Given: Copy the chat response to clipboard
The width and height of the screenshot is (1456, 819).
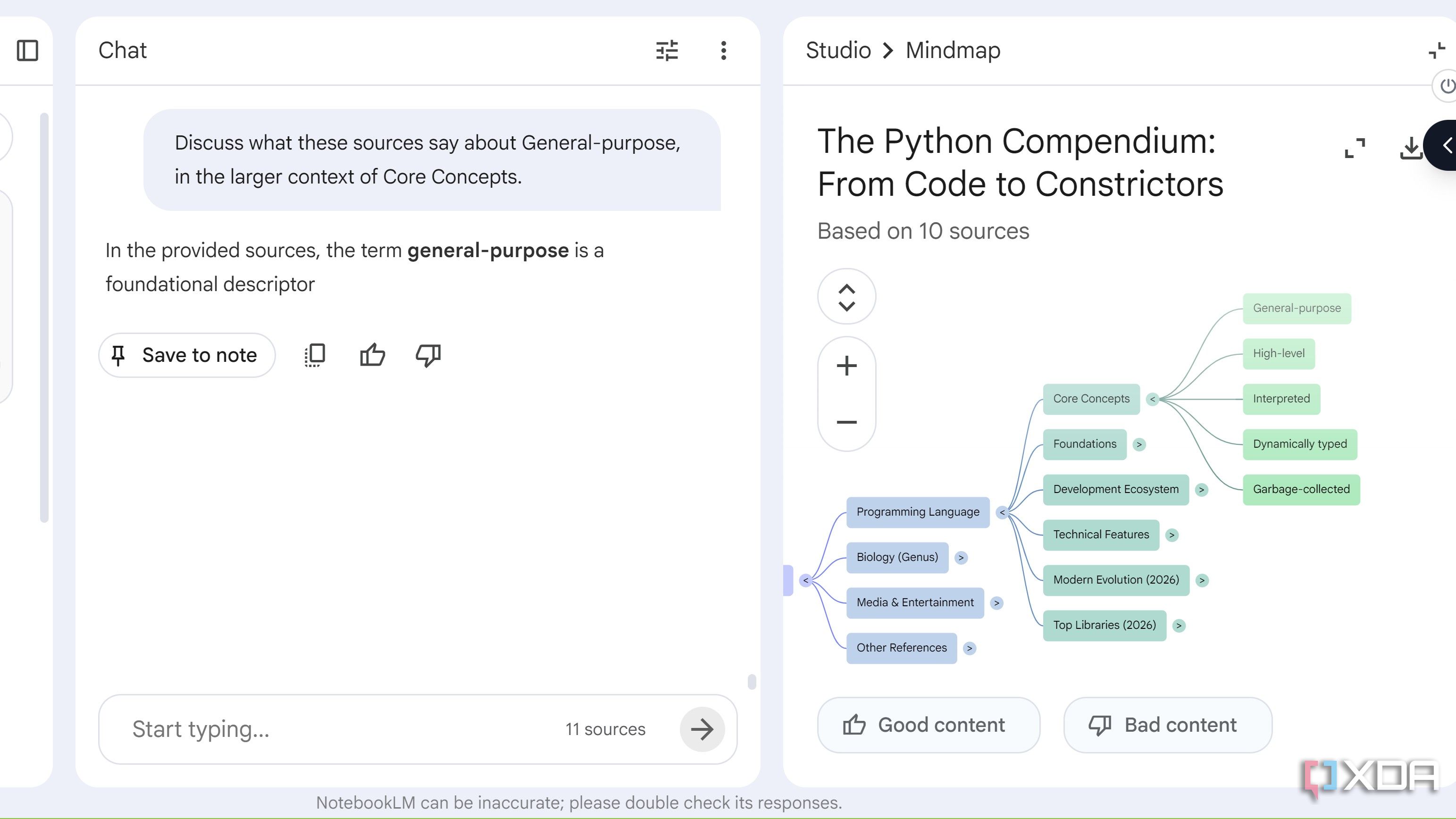Looking at the screenshot, I should [x=315, y=355].
